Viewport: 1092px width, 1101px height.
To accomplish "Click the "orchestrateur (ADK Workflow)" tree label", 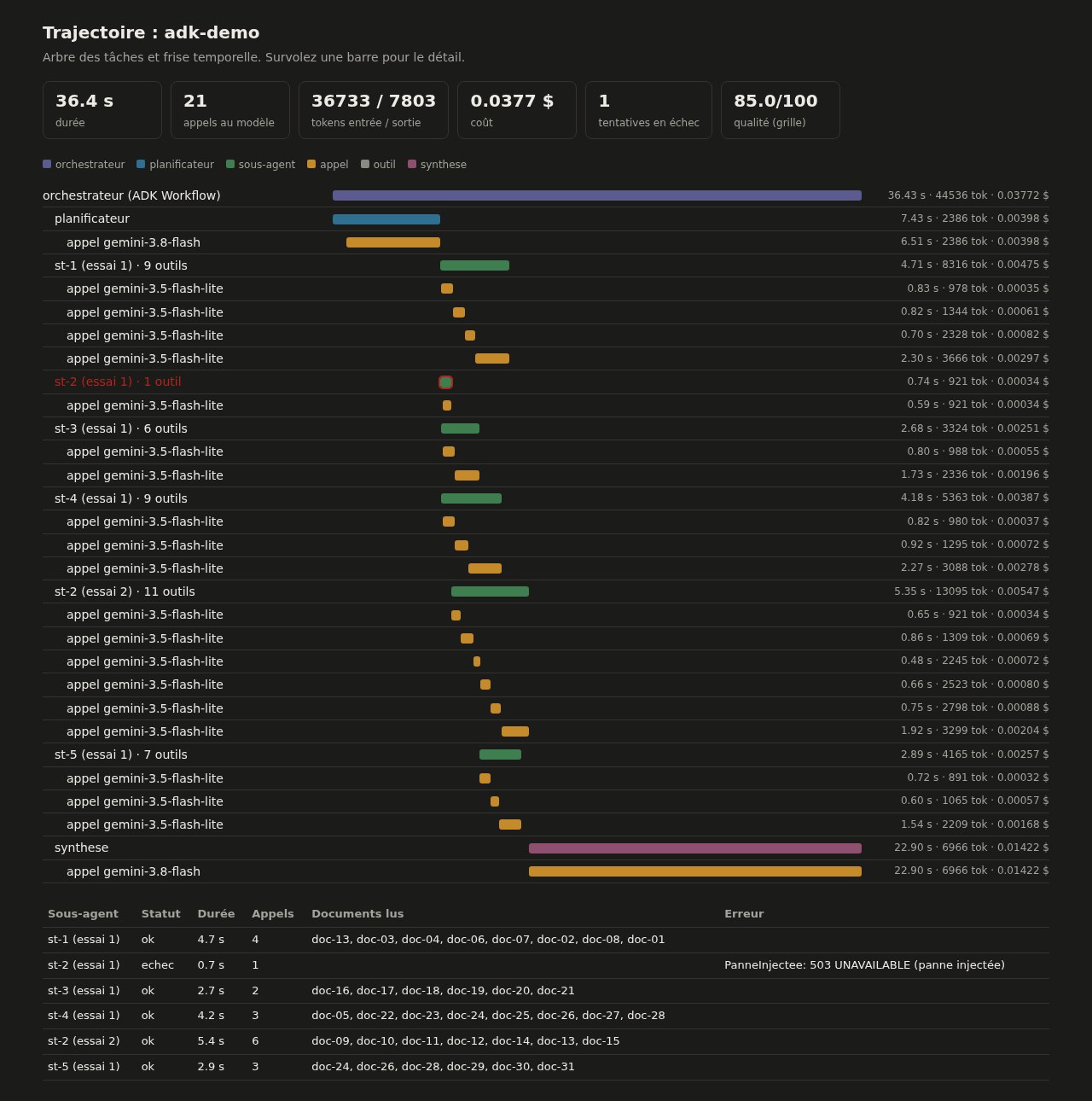I will (x=131, y=195).
